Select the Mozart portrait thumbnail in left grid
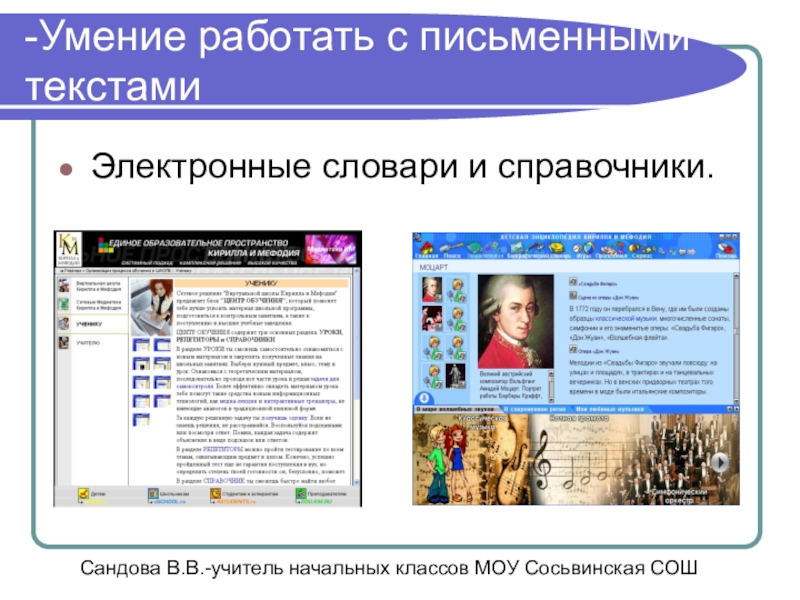Image resolution: width=800 pixels, height=600 pixels. pos(432,289)
